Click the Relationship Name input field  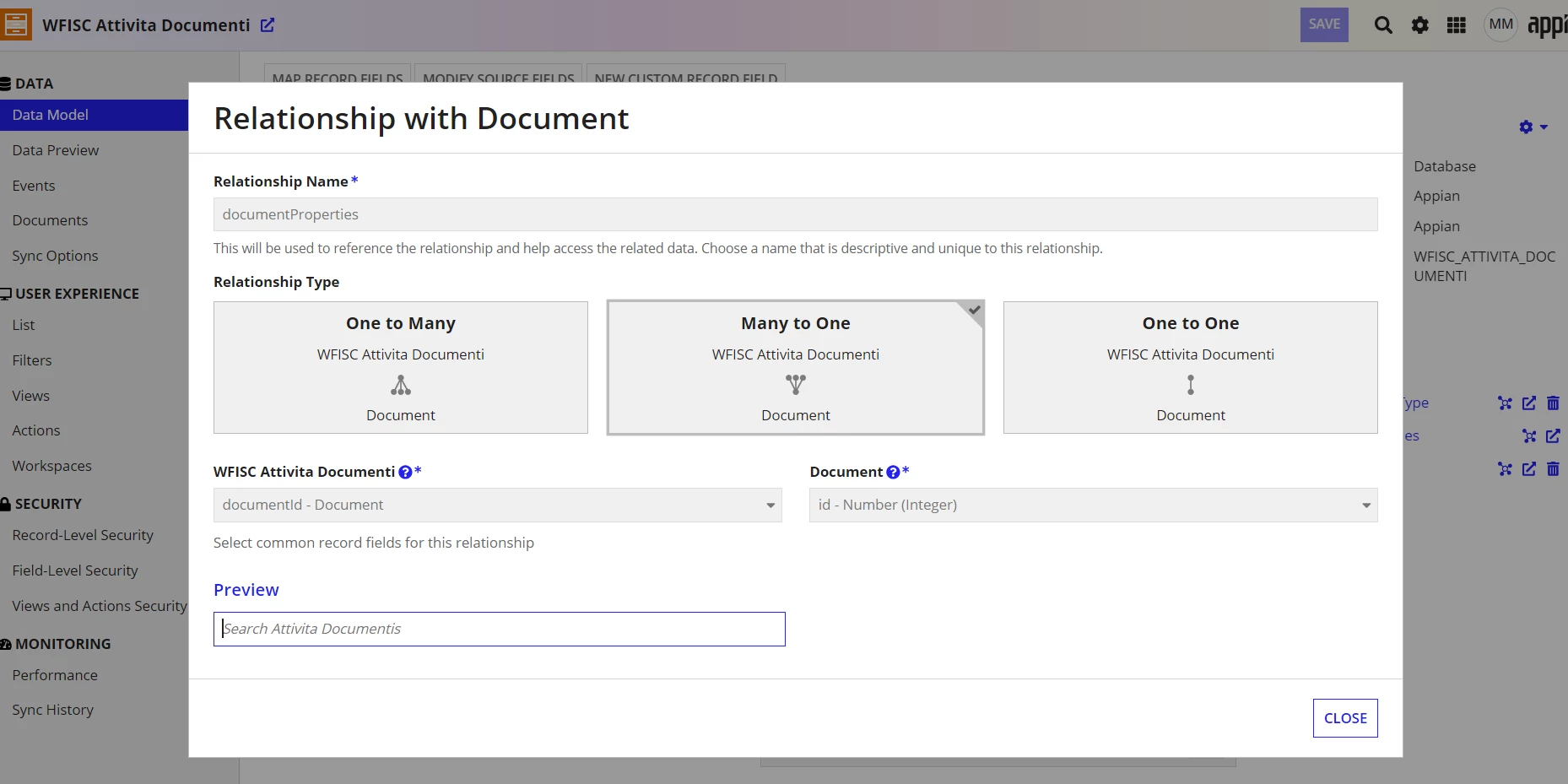point(796,214)
